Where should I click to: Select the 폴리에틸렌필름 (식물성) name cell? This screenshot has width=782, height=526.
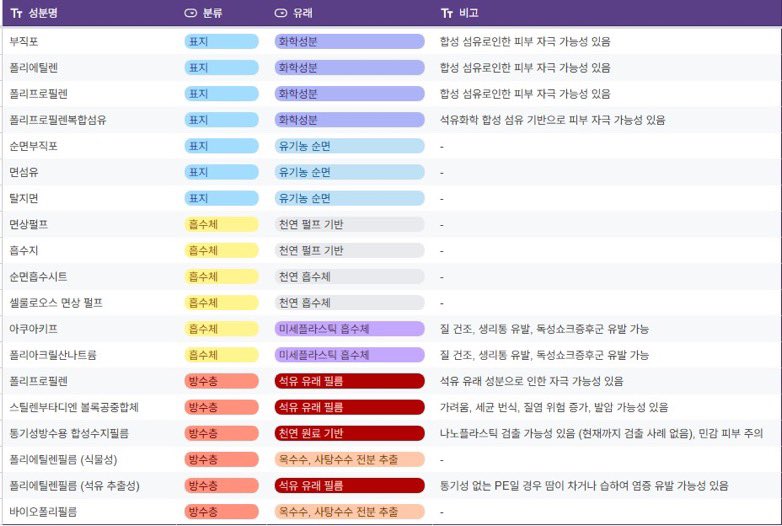pyautogui.click(x=61, y=459)
